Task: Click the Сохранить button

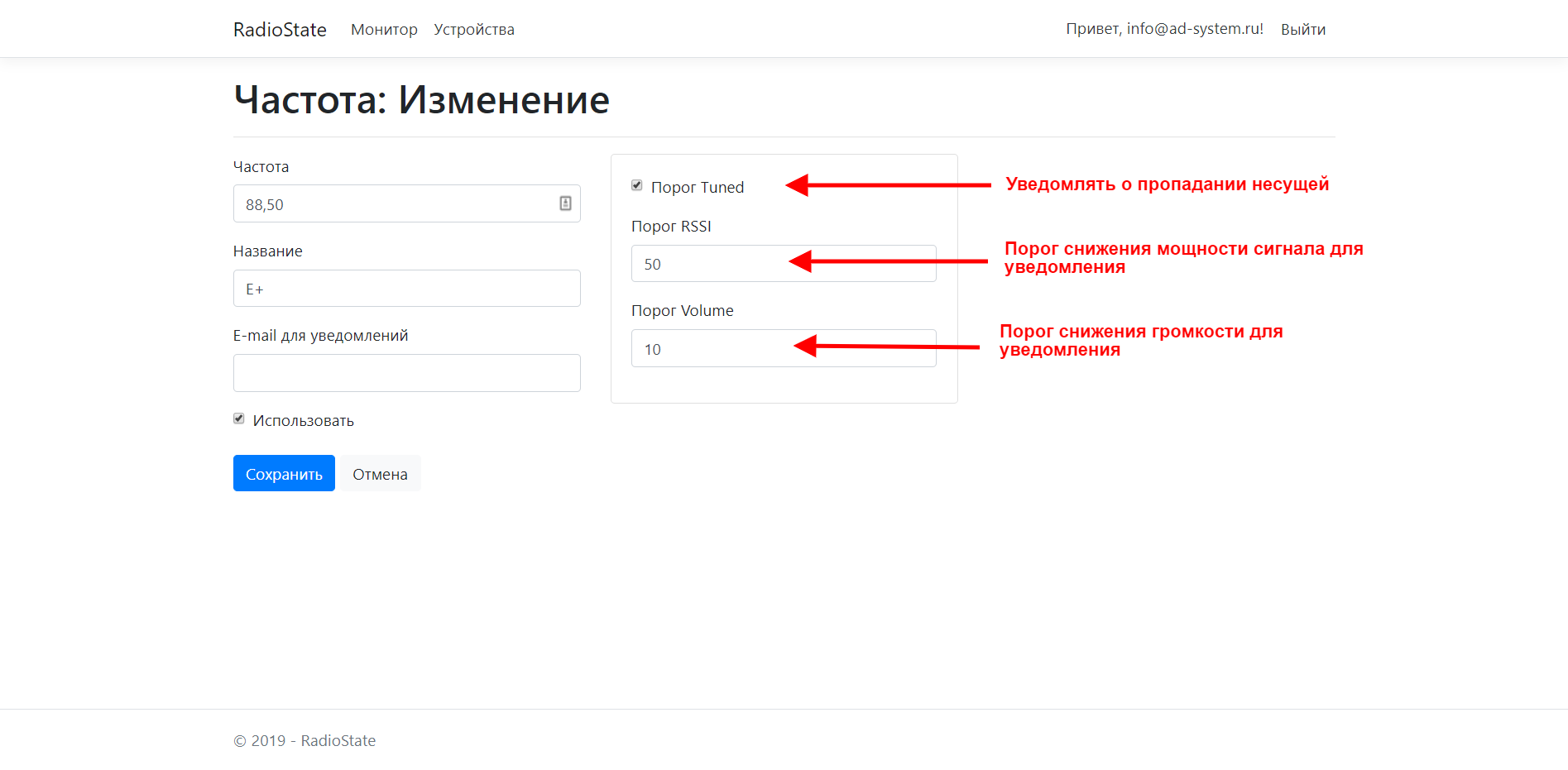Action: (x=284, y=473)
